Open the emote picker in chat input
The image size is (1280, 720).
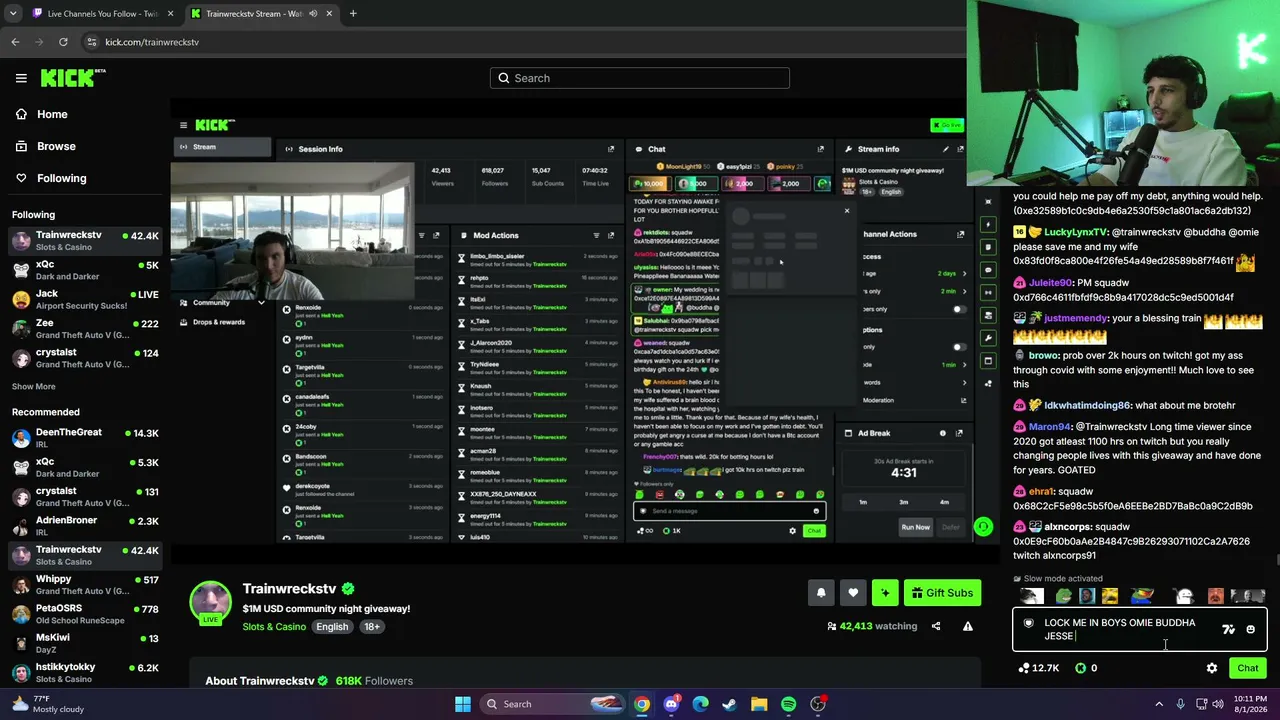[x=1250, y=629]
